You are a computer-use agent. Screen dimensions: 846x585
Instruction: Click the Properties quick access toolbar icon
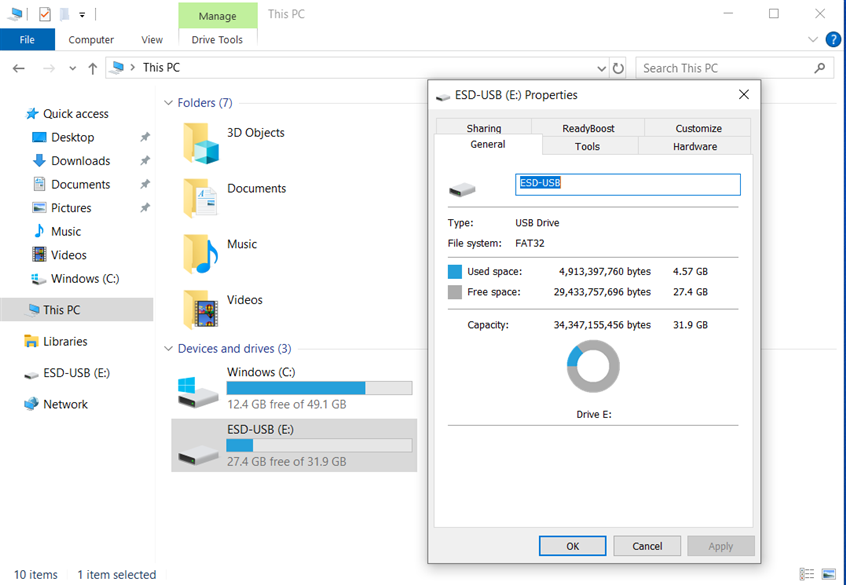[45, 14]
